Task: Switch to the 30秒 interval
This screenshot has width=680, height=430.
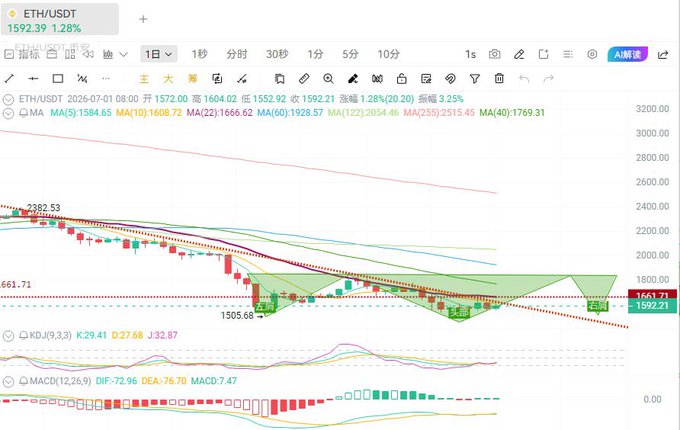Action: tap(277, 54)
